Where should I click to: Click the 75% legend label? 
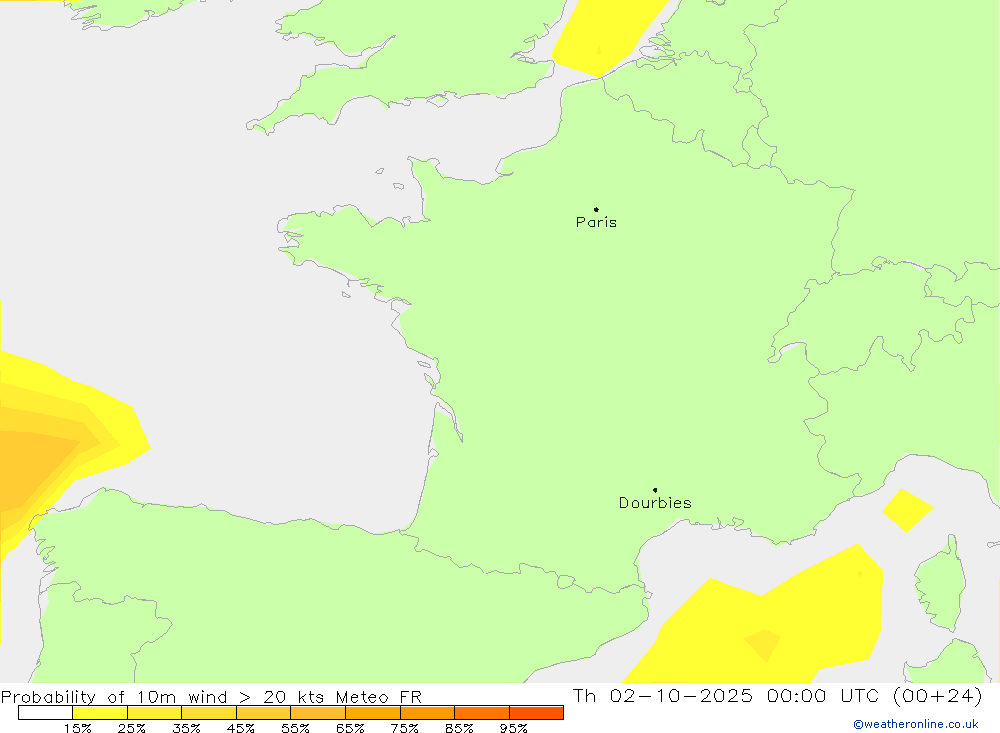(404, 728)
